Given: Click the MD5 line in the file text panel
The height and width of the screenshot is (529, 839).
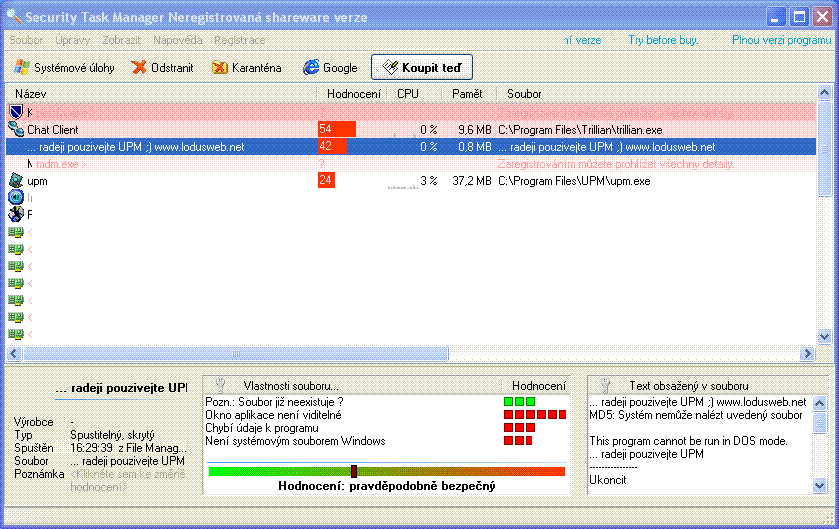Looking at the screenshot, I should [x=696, y=415].
